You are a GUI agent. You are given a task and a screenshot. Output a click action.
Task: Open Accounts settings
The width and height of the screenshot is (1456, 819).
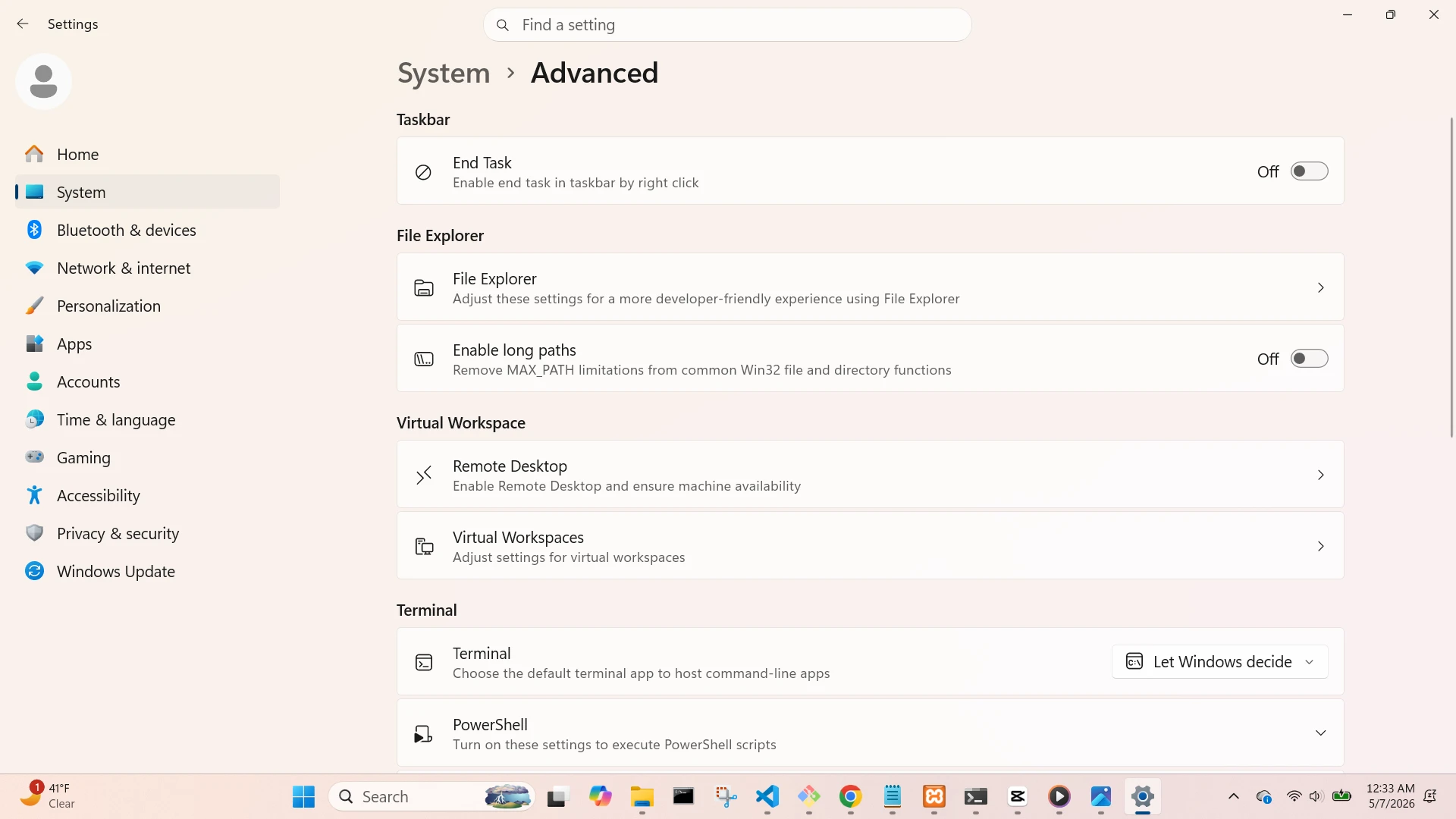click(147, 381)
